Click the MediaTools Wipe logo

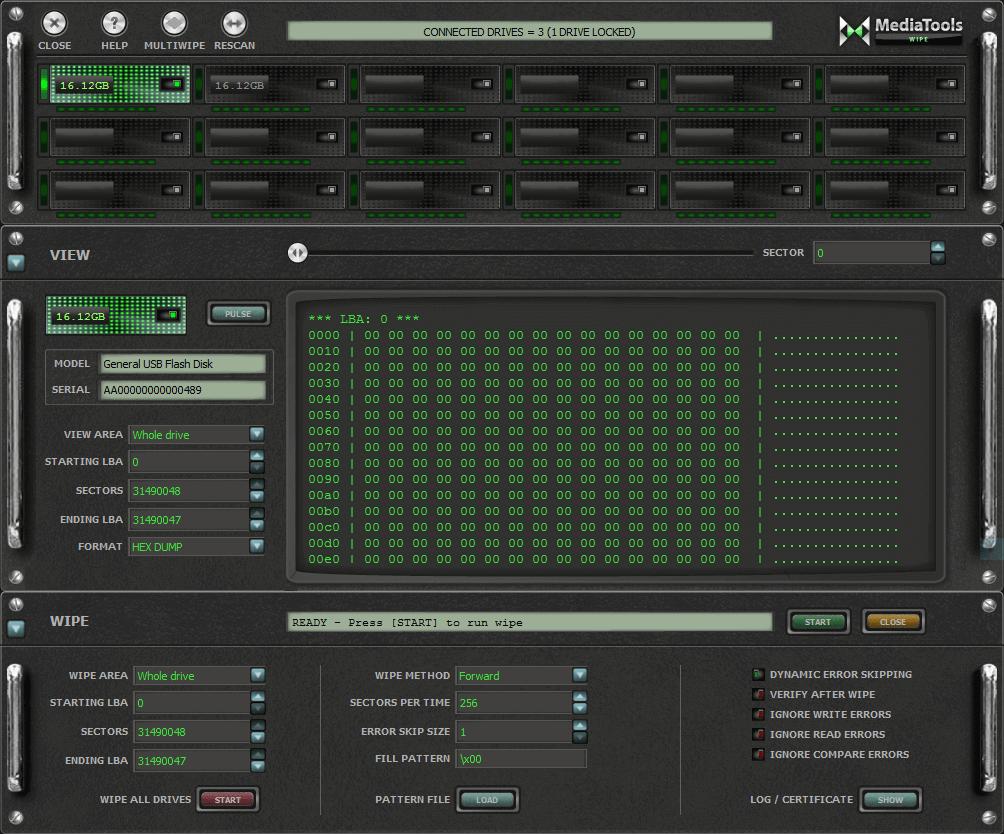click(902, 30)
